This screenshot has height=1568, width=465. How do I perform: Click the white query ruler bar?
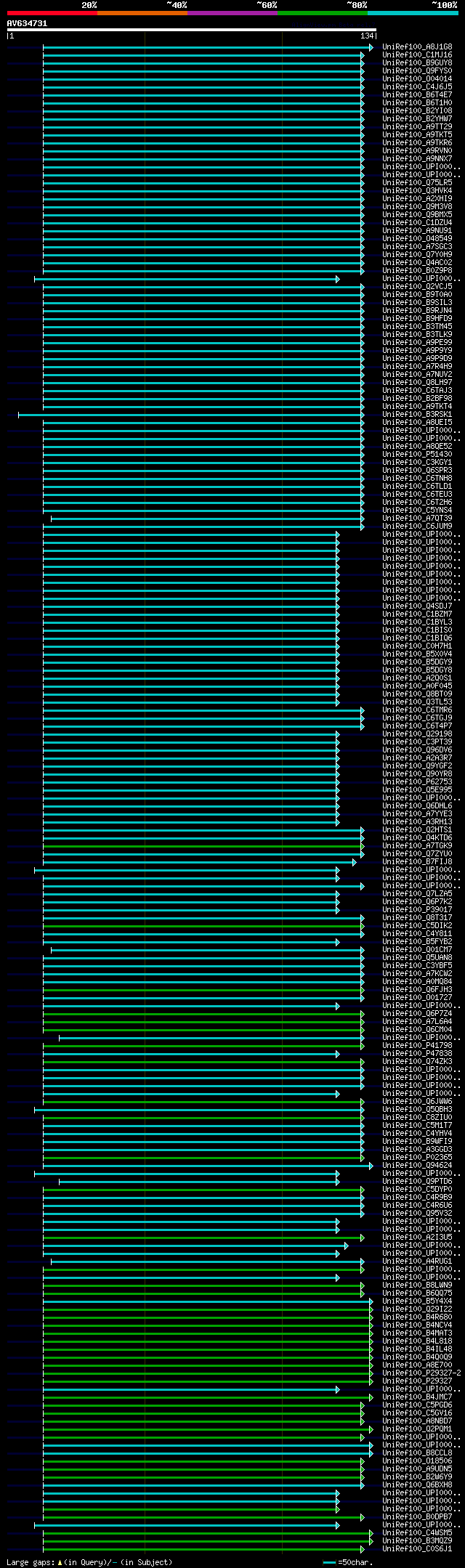[x=191, y=30]
